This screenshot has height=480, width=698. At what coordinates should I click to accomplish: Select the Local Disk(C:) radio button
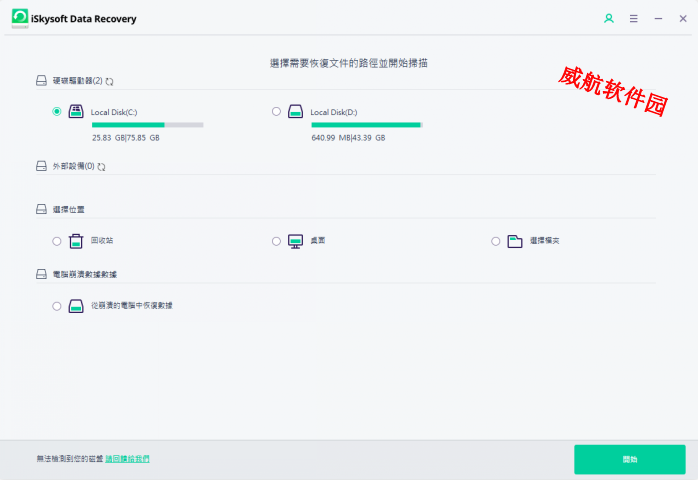click(x=57, y=111)
